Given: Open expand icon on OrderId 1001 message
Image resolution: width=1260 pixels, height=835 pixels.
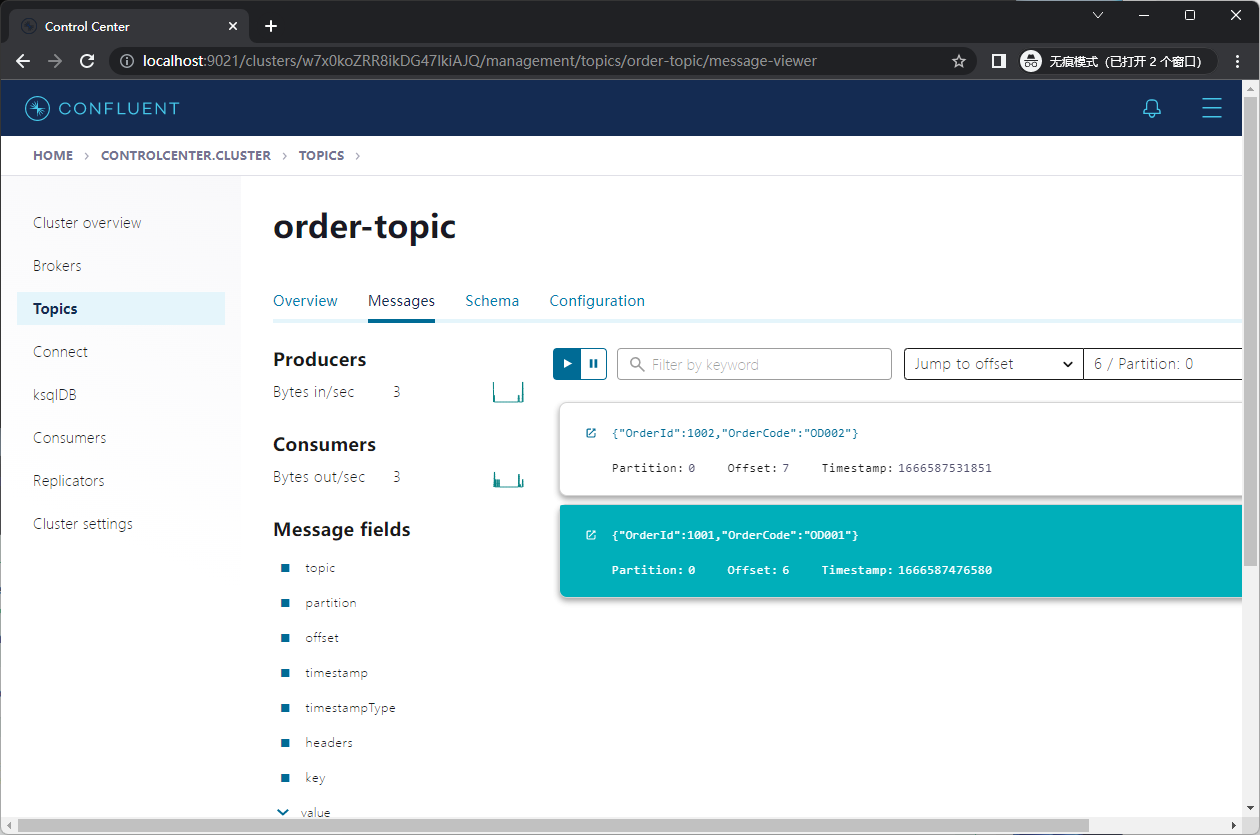Looking at the screenshot, I should point(591,535).
